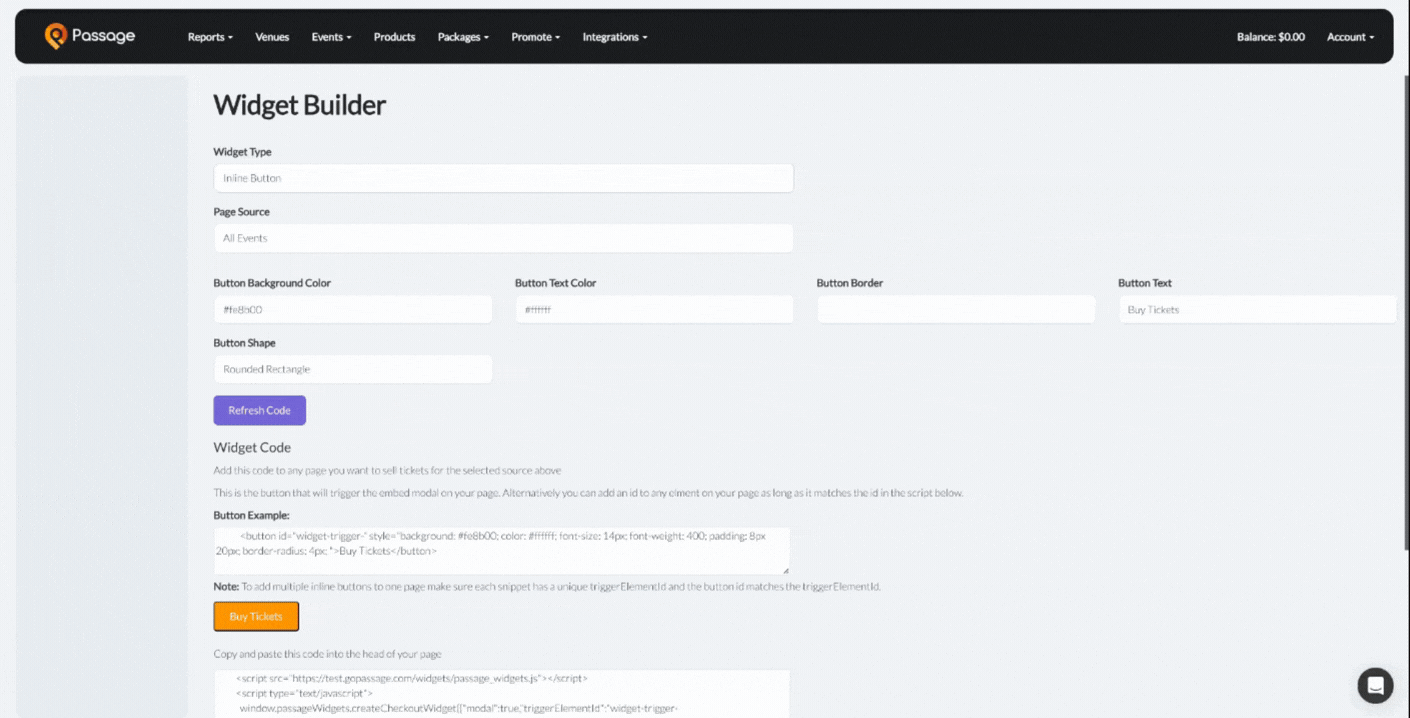Viewport: 1410px width, 718px height.
Task: Click the 'Add this code to any page' text
Action: point(387,470)
